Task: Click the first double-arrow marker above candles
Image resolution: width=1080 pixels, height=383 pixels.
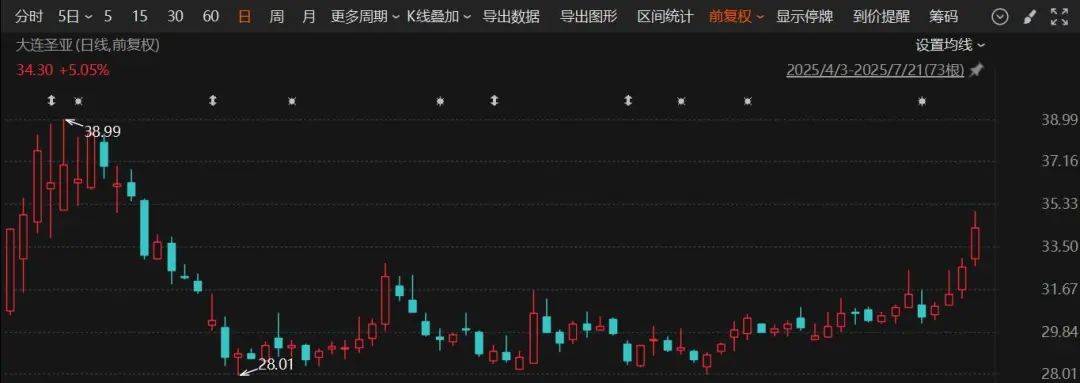Action: pyautogui.click(x=51, y=101)
